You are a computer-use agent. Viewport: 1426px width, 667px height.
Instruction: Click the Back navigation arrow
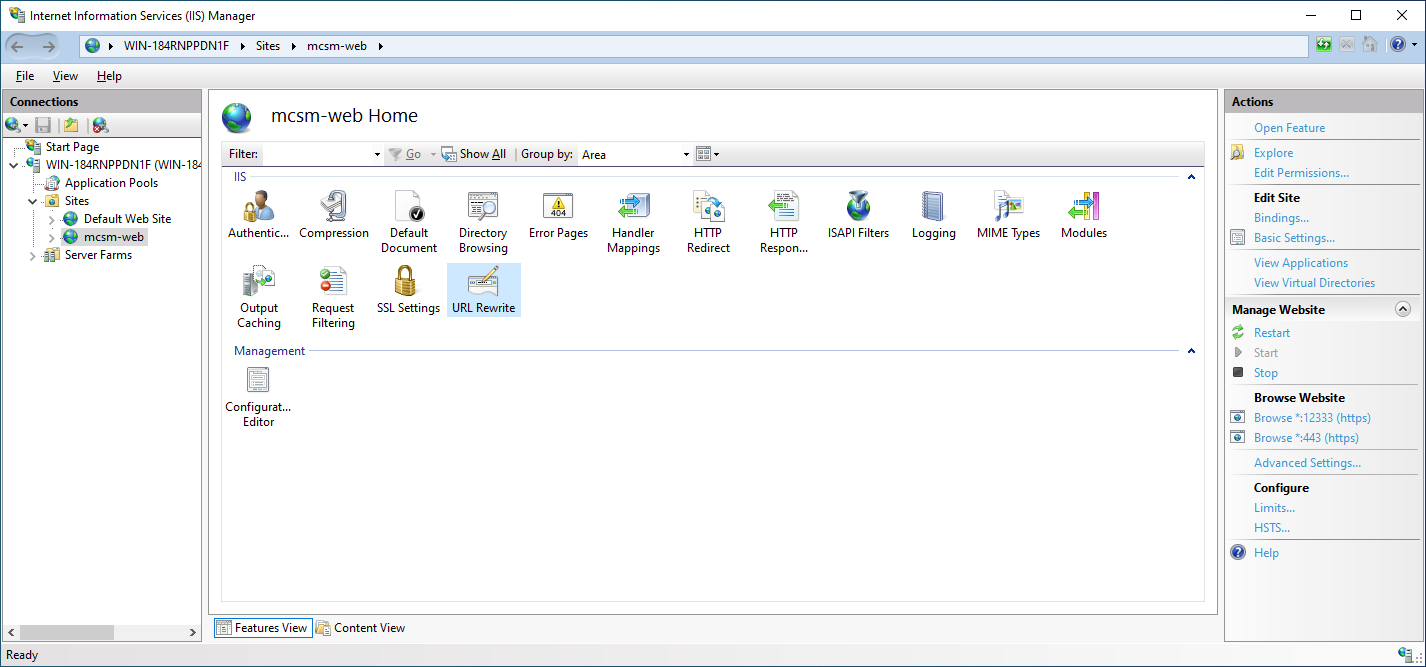pyautogui.click(x=17, y=46)
